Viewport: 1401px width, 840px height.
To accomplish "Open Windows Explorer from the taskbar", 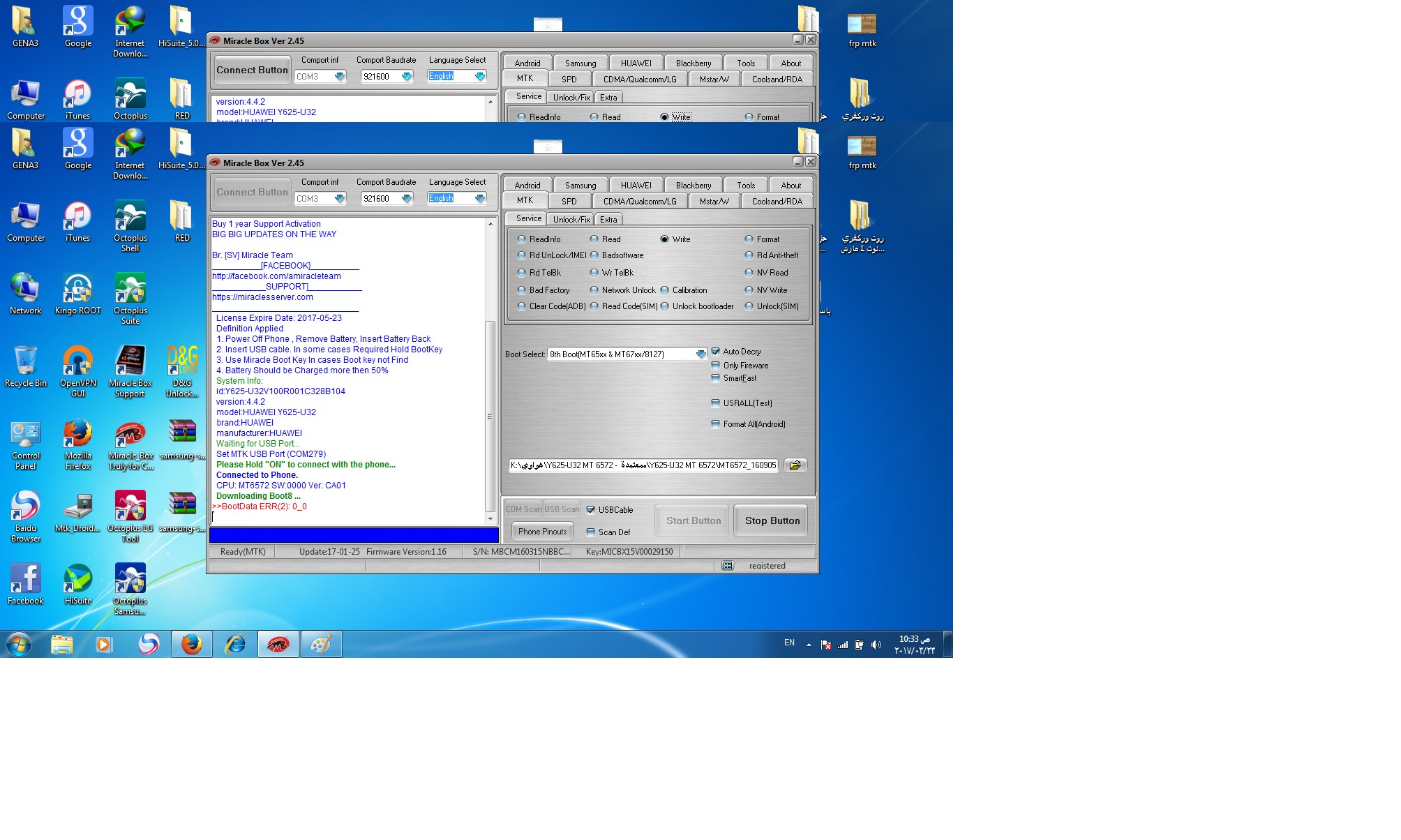I will (x=61, y=644).
